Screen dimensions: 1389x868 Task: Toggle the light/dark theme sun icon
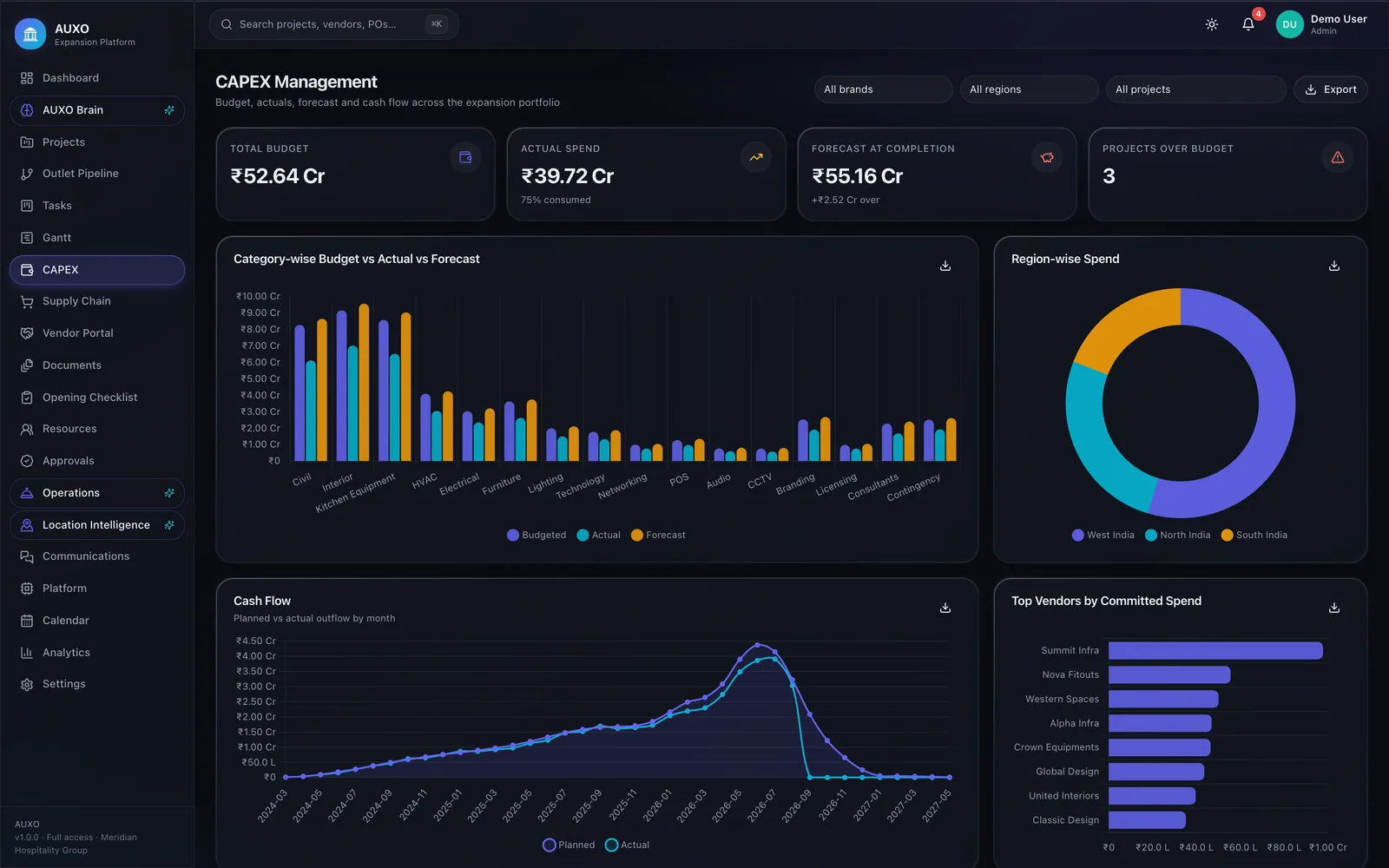coord(1212,24)
